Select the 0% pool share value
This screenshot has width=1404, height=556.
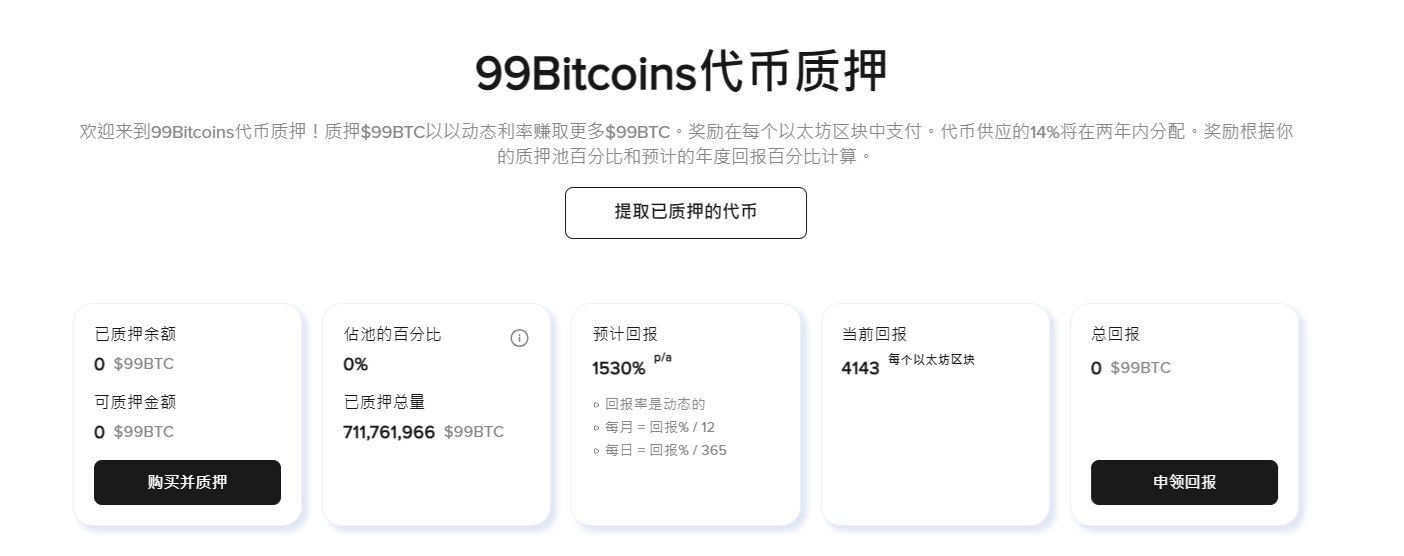356,364
